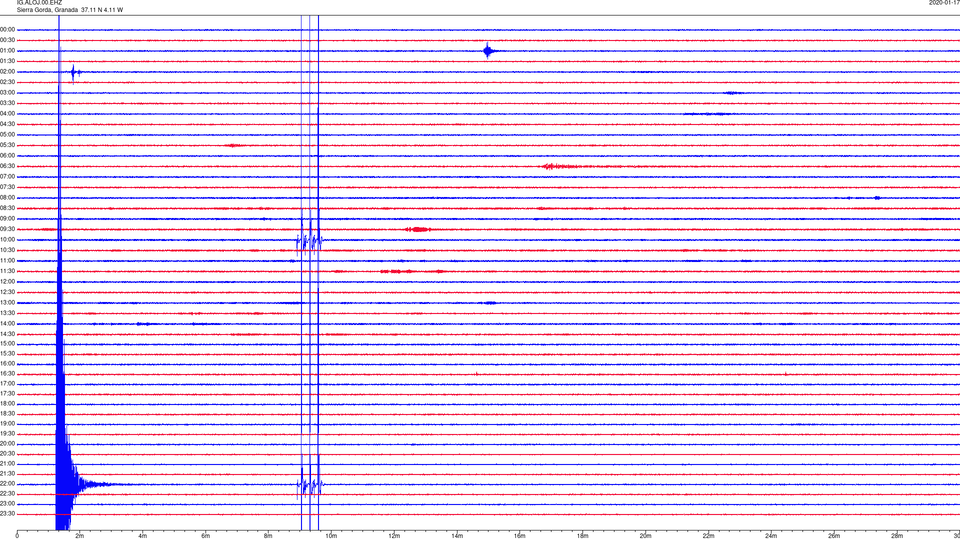Click the 01:00 time label

[x=7, y=51]
